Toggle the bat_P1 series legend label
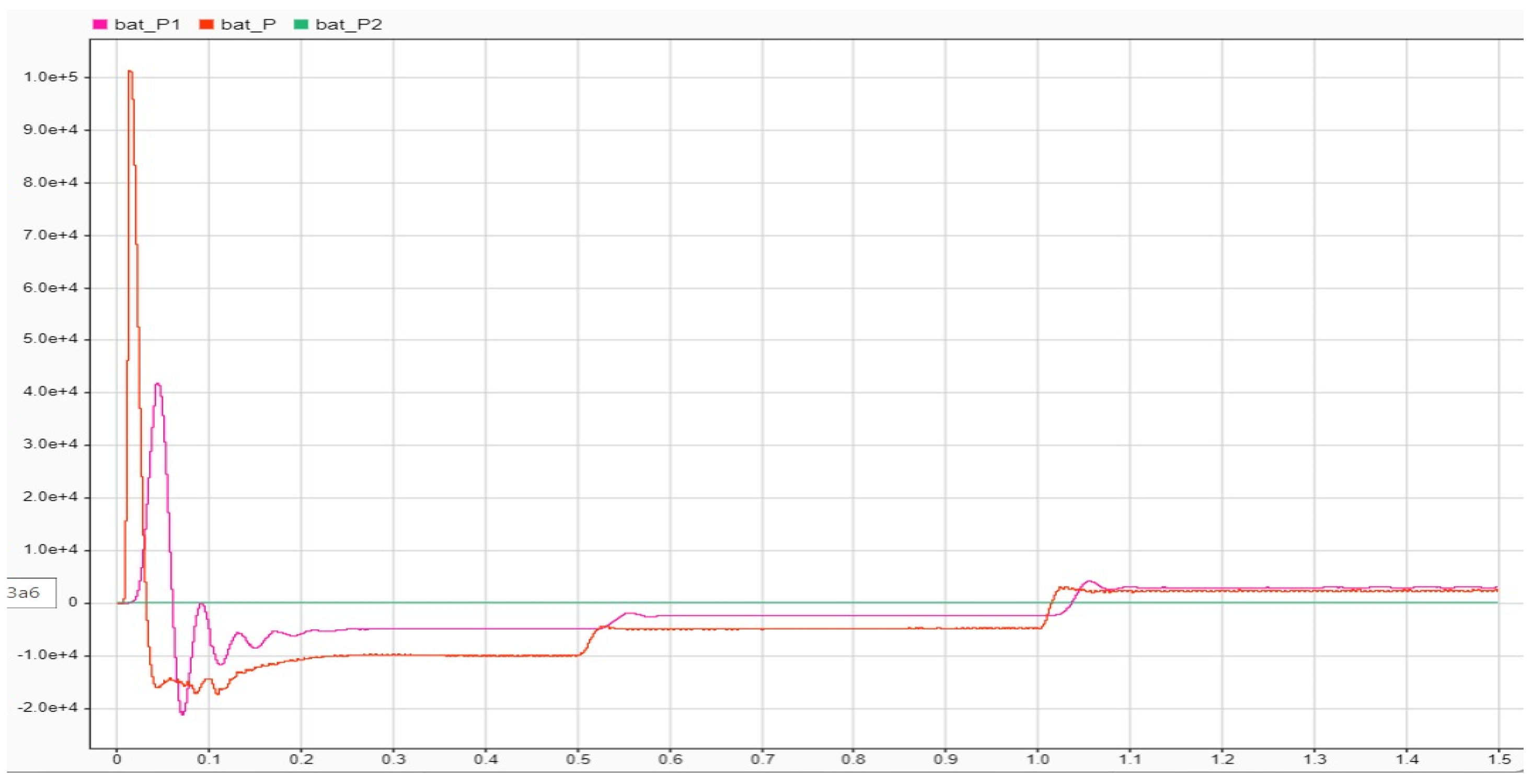This screenshot has height=784, width=1532. click(x=147, y=25)
